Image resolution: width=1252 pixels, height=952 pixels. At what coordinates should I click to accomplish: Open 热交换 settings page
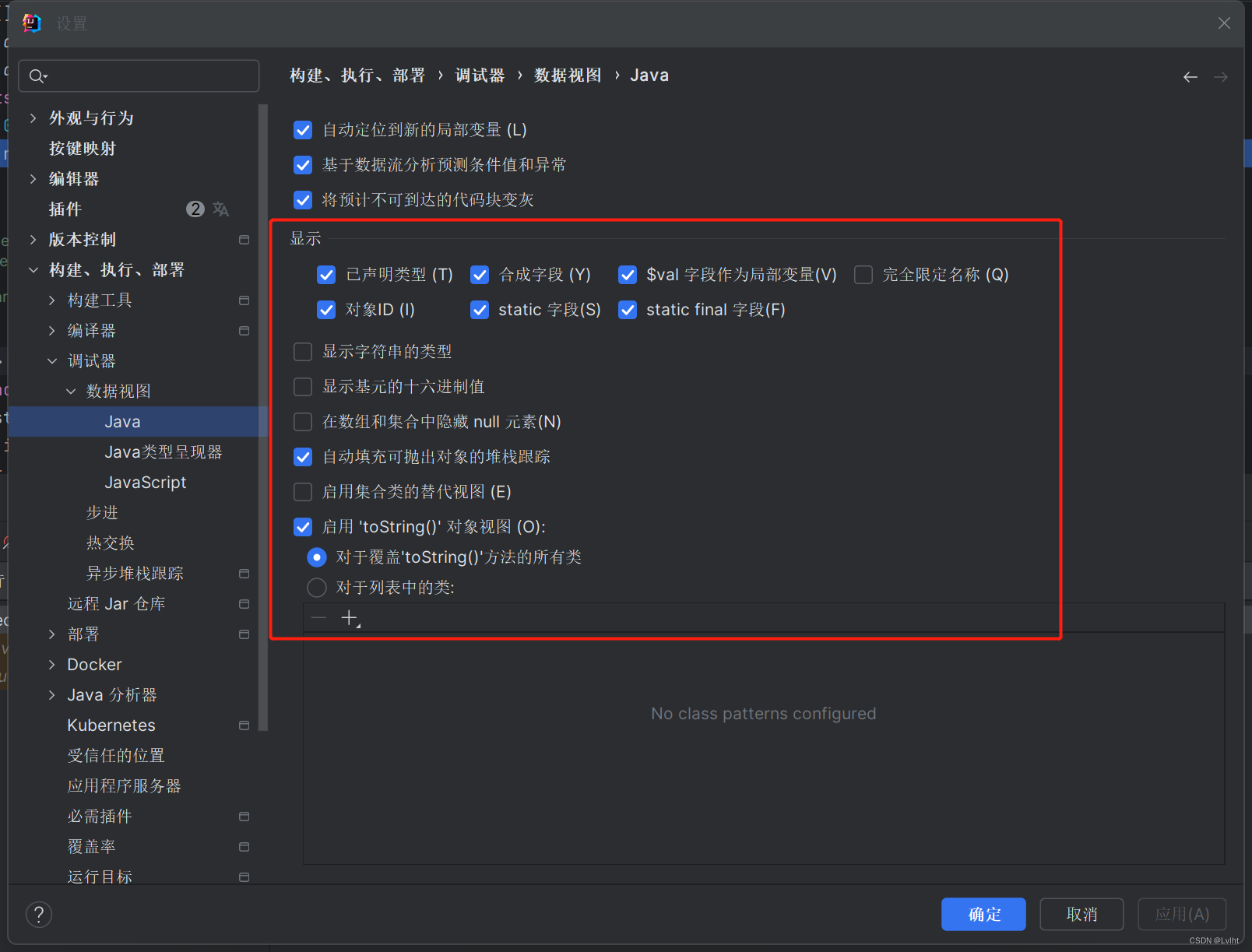click(x=110, y=543)
